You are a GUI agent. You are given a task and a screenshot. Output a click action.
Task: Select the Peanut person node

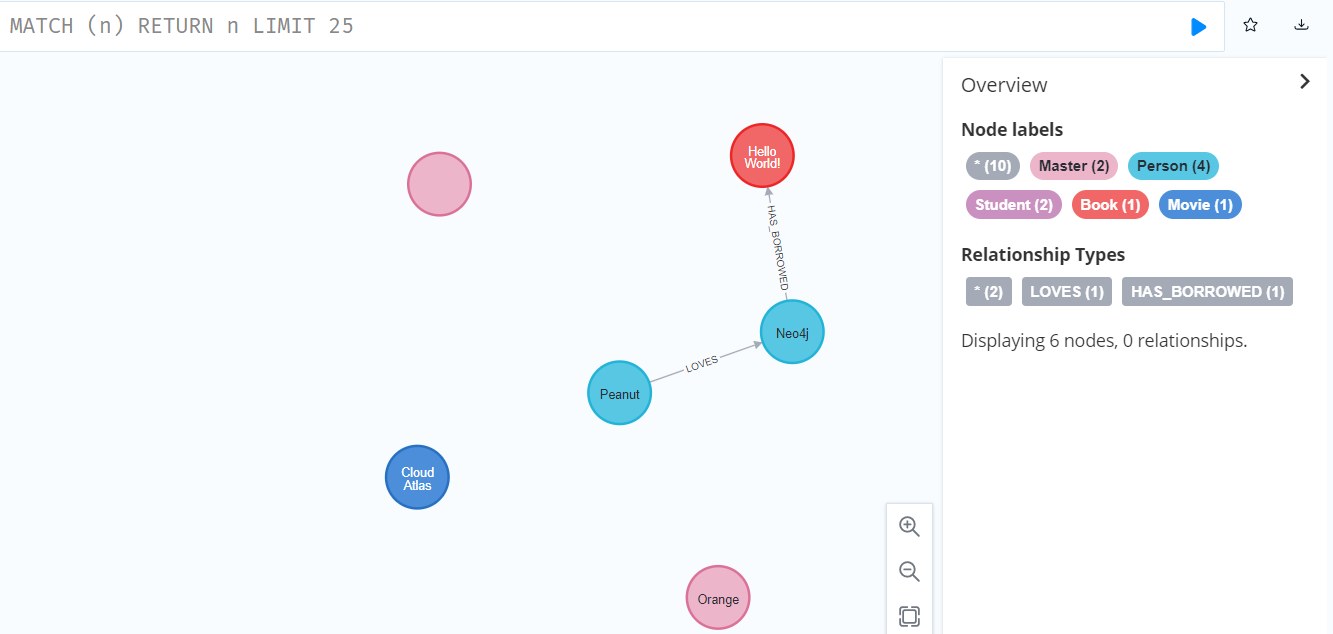click(619, 393)
